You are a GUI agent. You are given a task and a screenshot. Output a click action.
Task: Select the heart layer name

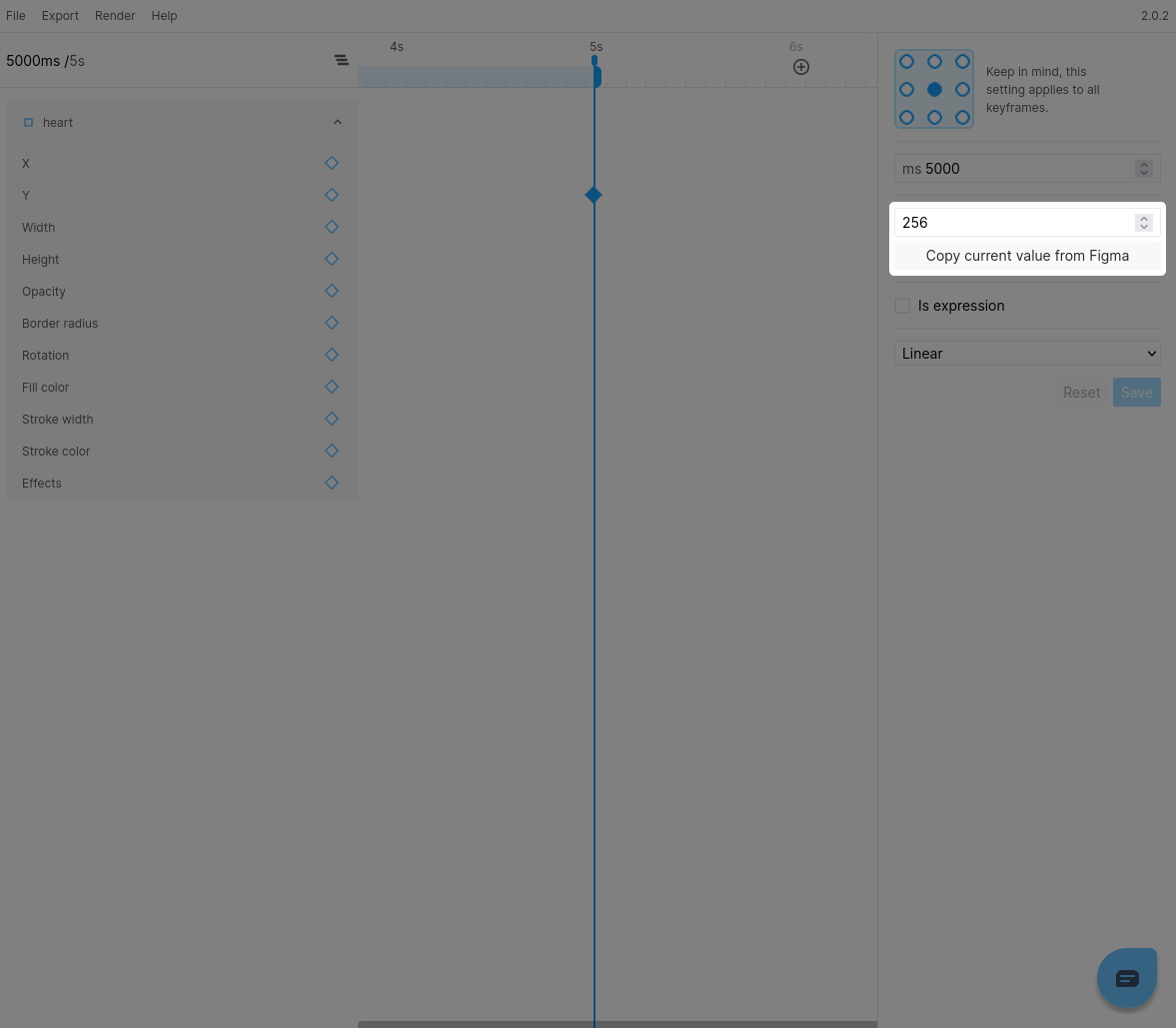tap(58, 122)
